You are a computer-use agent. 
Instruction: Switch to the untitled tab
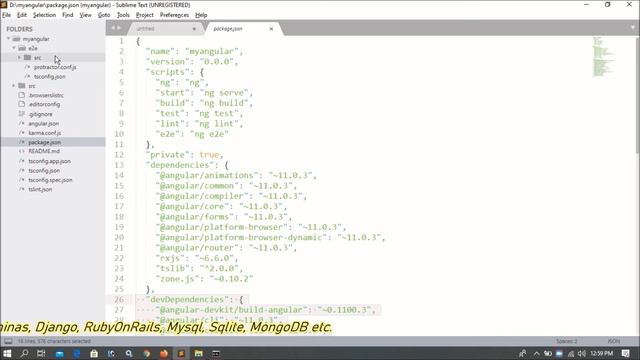[163, 29]
